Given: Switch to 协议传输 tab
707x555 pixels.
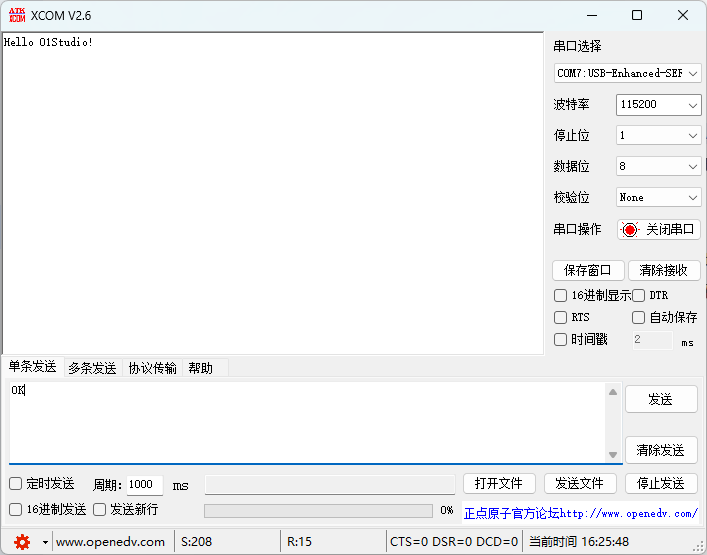Looking at the screenshot, I should (152, 368).
